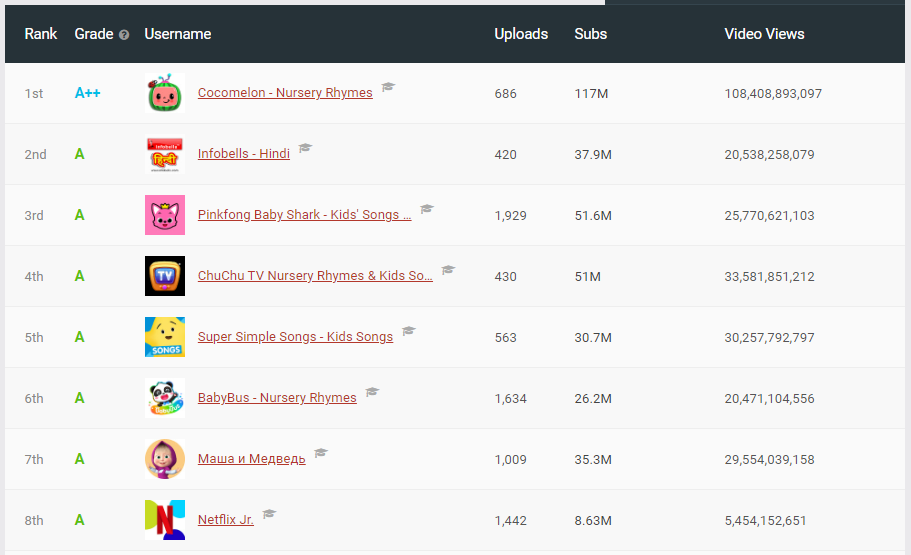Open the Netflix Jr. N logo avatar

[165, 520]
